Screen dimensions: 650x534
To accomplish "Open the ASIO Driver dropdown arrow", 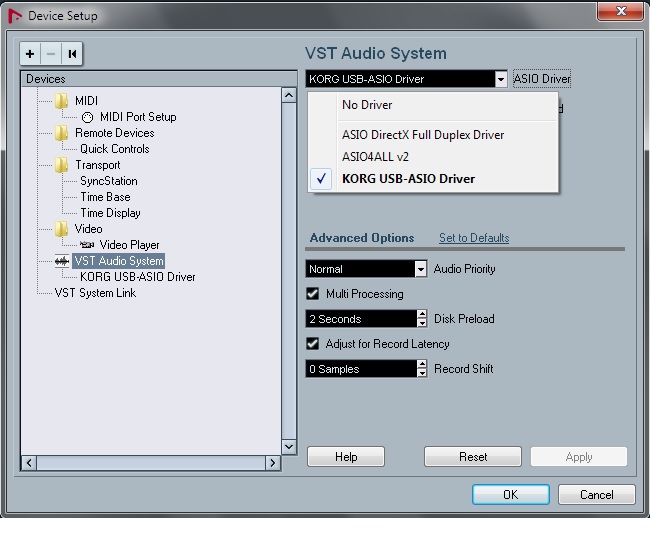I will (501, 79).
